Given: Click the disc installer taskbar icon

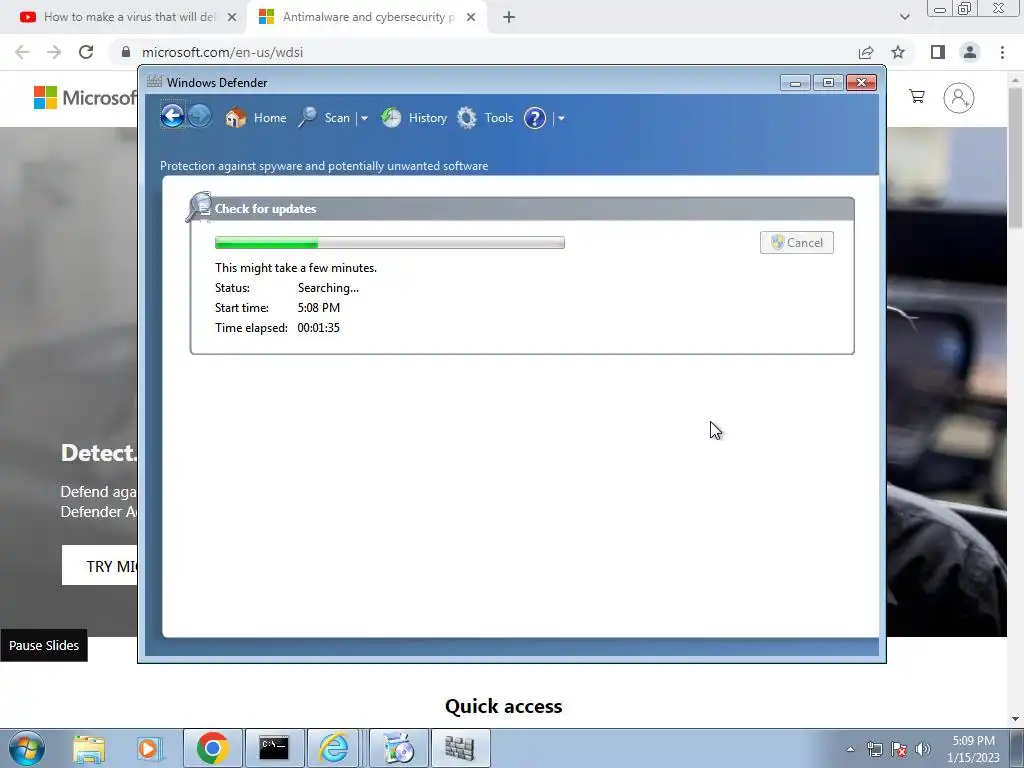Looking at the screenshot, I should 398,748.
